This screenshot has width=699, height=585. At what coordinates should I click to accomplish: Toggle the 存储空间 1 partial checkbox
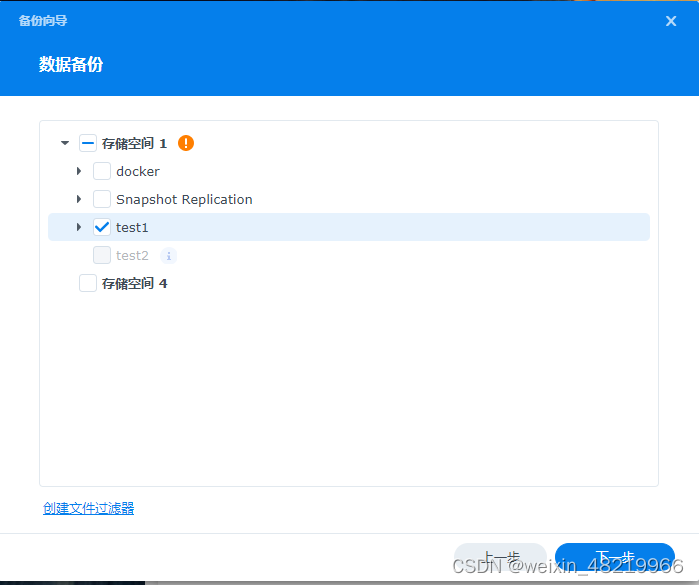click(x=88, y=143)
